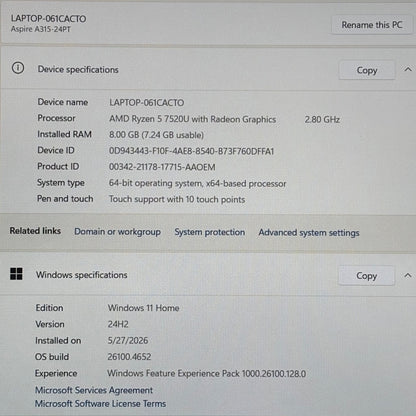This screenshot has height=416, width=416.
Task: Open Microsoft Software License Terms link
Action: (100, 404)
